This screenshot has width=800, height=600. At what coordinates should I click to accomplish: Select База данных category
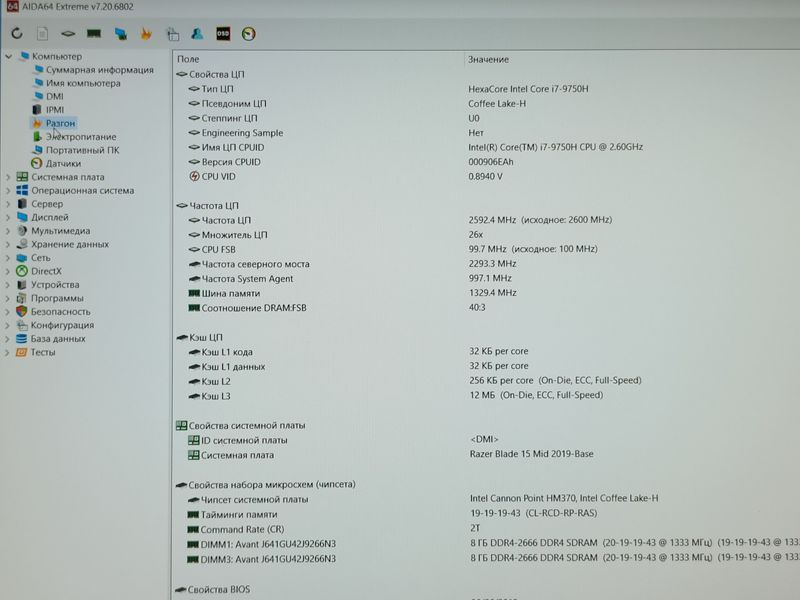click(x=58, y=338)
